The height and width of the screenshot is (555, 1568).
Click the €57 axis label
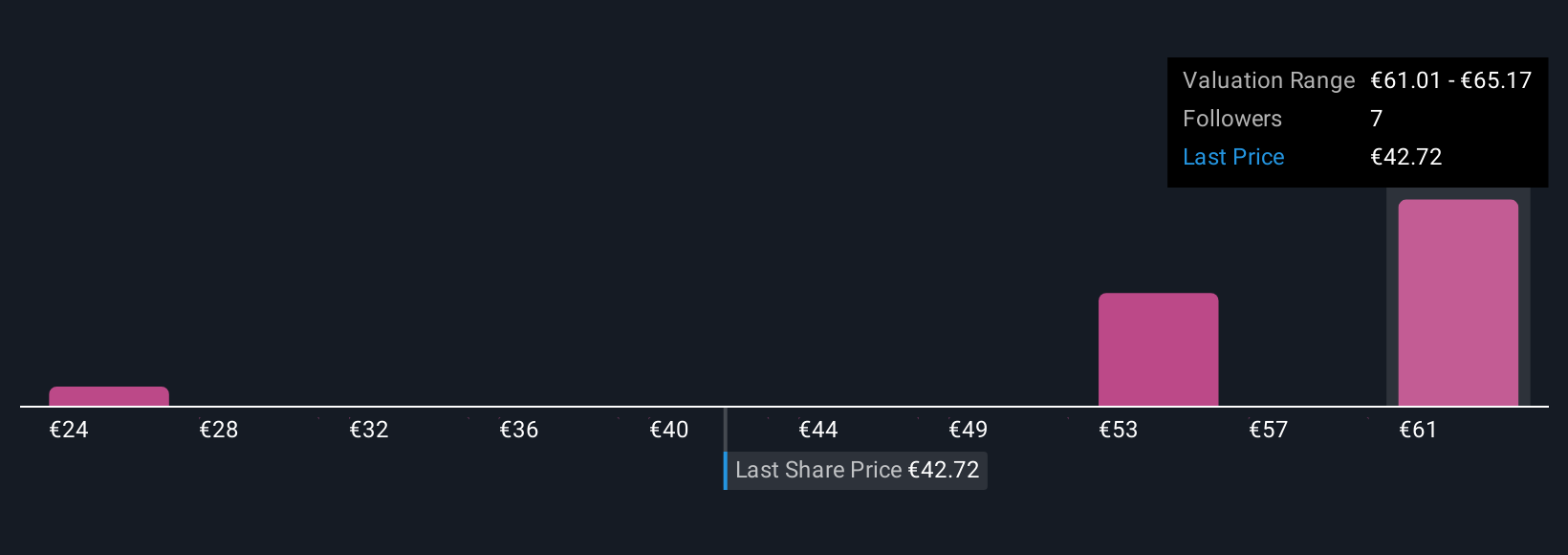click(x=1269, y=430)
